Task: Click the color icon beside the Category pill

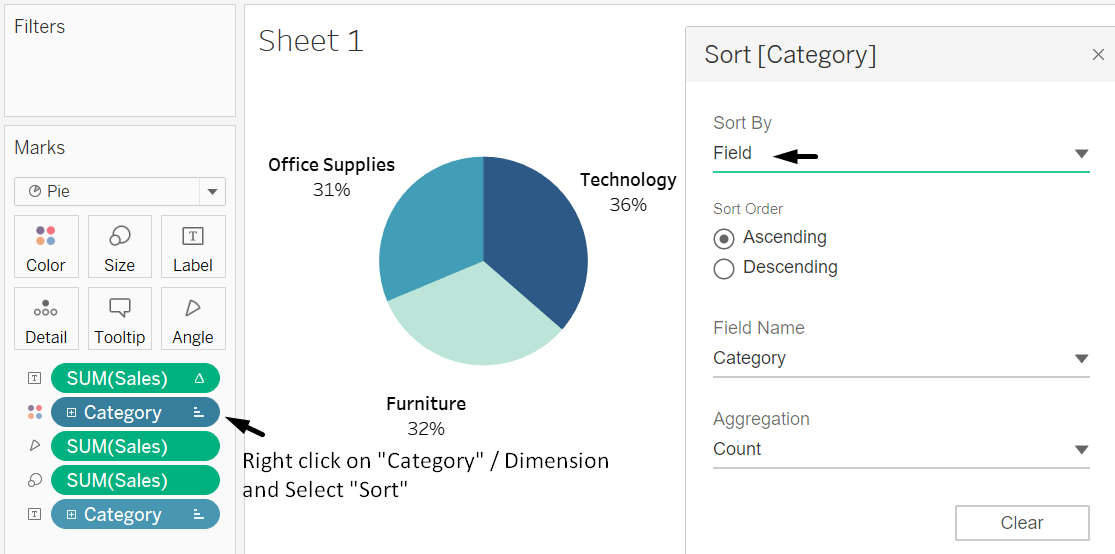Action: click(35, 412)
